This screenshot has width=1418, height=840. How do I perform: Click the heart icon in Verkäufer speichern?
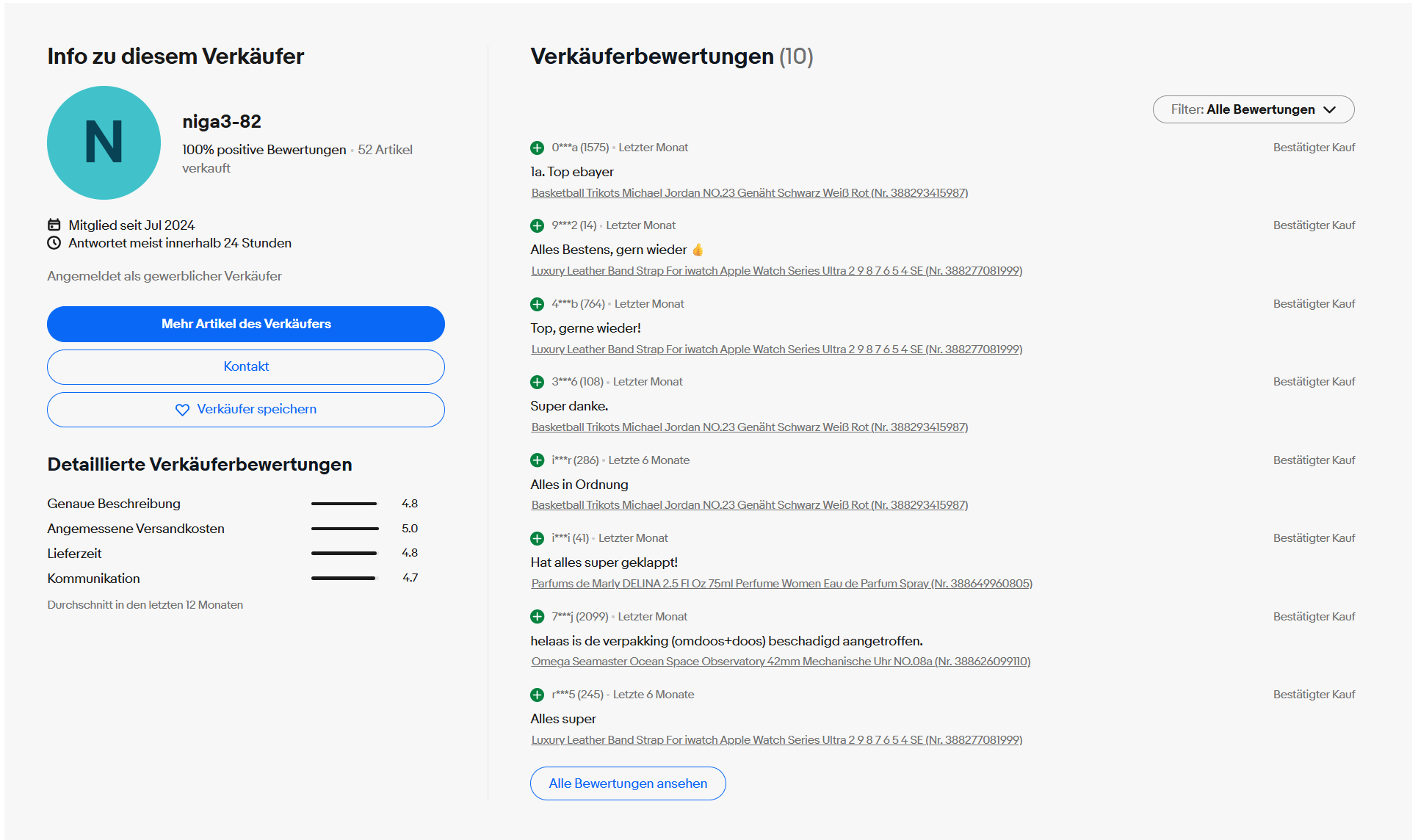[182, 410]
